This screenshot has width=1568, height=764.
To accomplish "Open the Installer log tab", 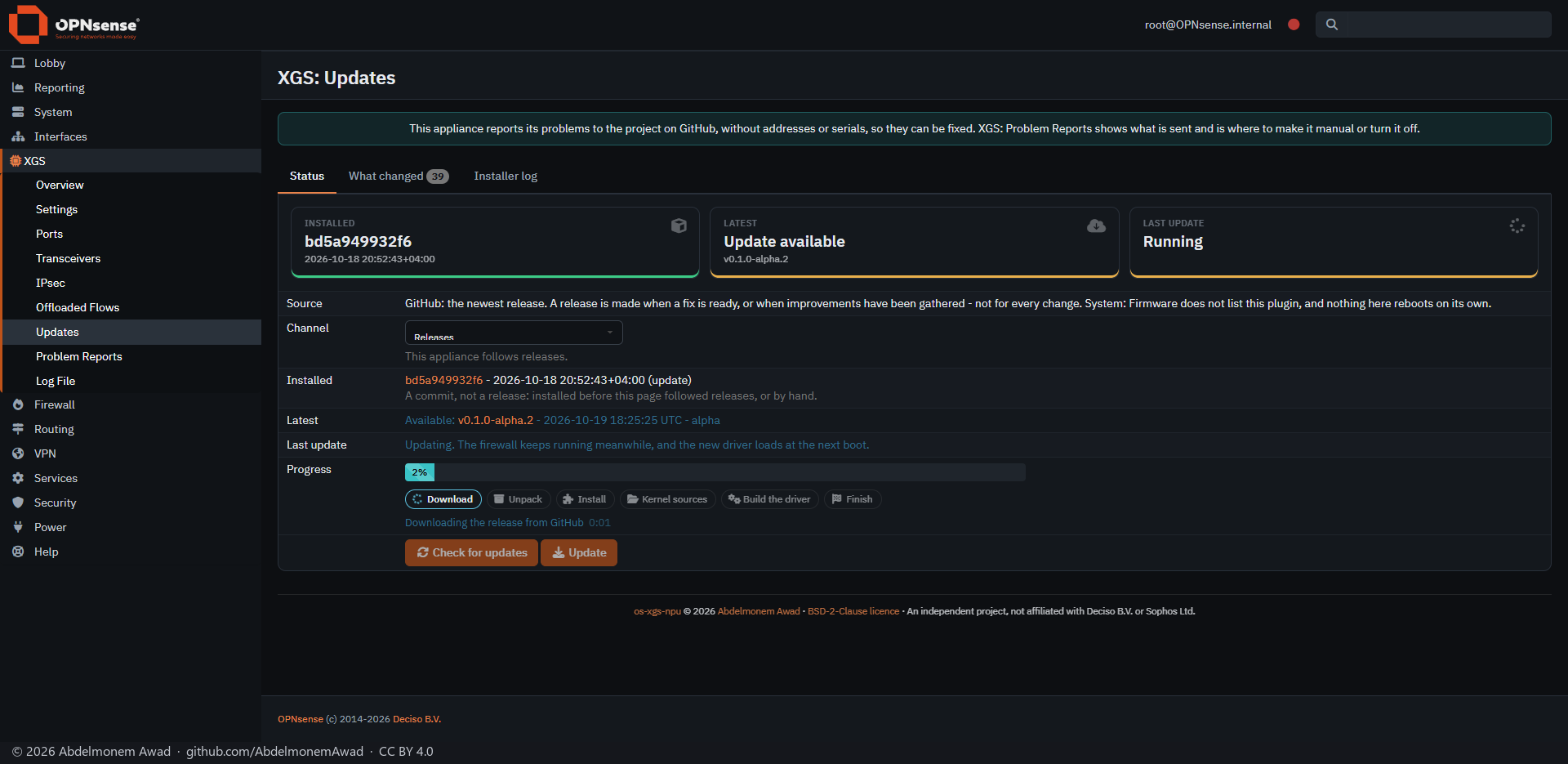I will [506, 176].
